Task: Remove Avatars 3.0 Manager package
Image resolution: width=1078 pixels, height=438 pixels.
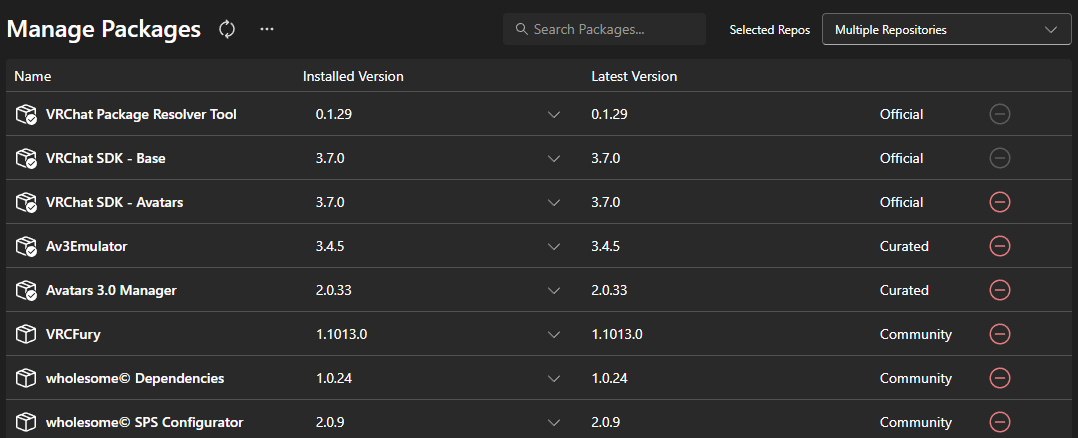Action: point(1000,290)
